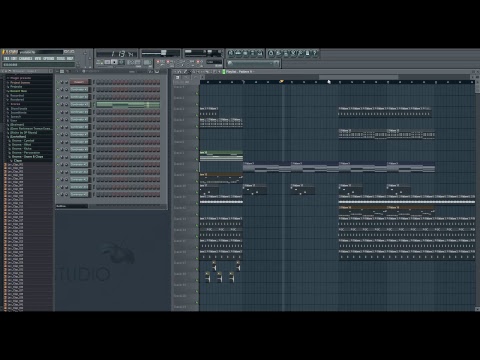Toggle pattern/song mode switch
480x360 pixels.
click(x=99, y=62)
